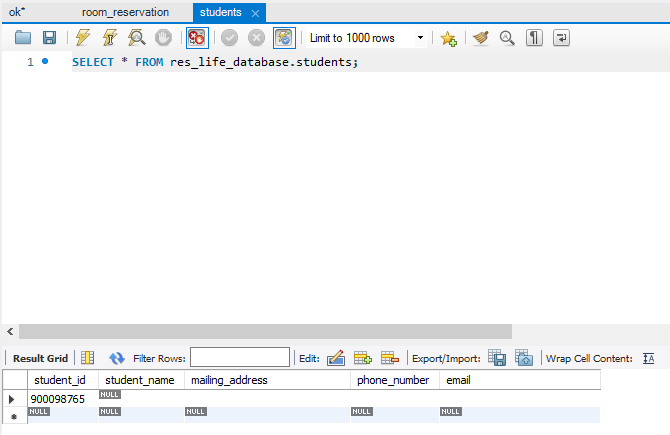Select NULL student_id cell in new row
The width and height of the screenshot is (670, 435).
[63, 415]
